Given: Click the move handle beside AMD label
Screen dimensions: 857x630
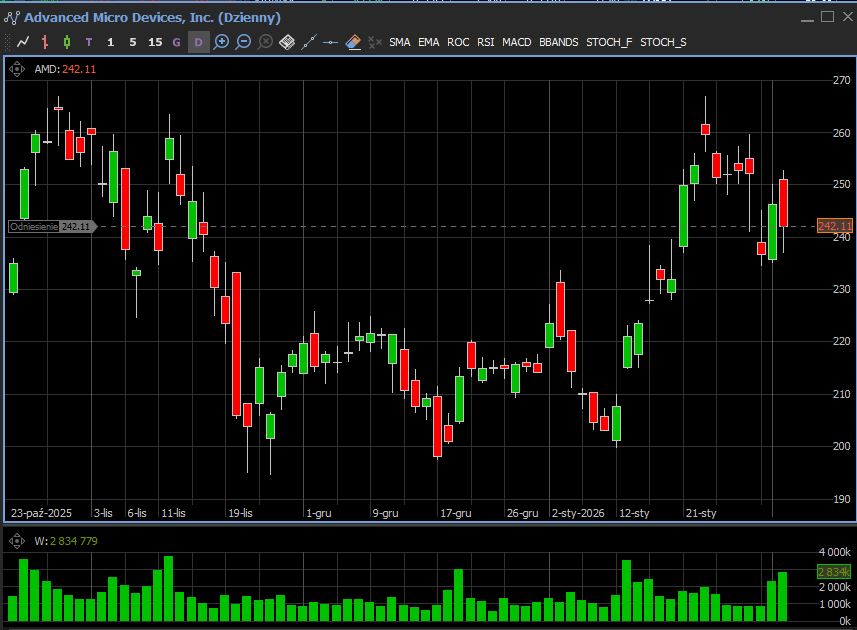Looking at the screenshot, I should click(x=17, y=69).
